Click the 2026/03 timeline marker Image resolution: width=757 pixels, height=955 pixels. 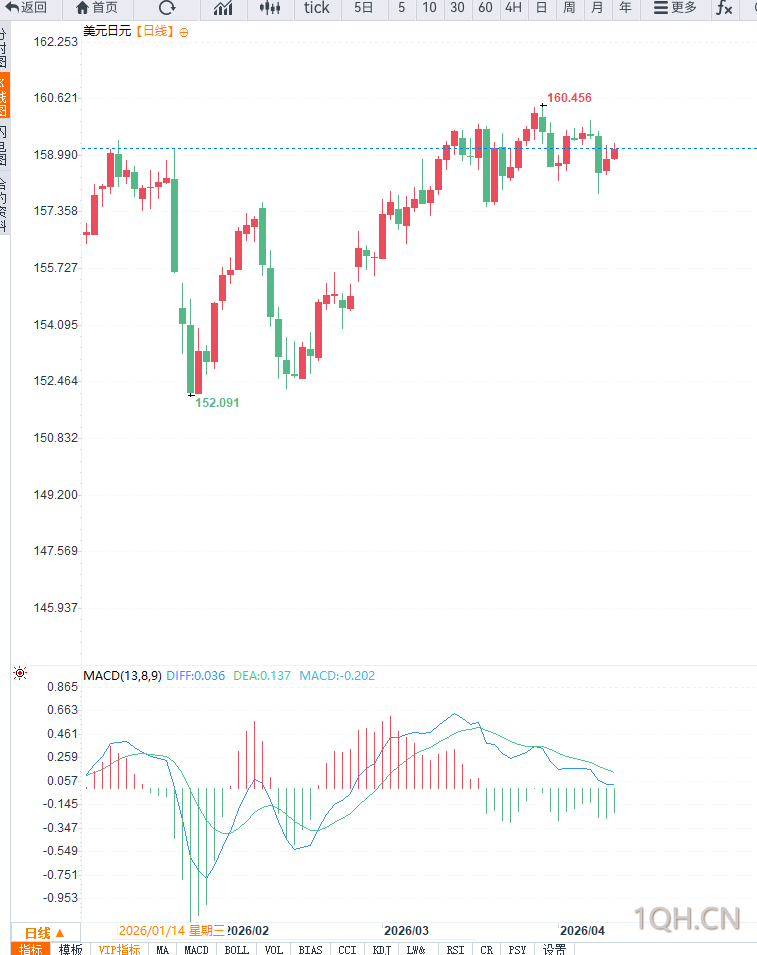(x=406, y=931)
